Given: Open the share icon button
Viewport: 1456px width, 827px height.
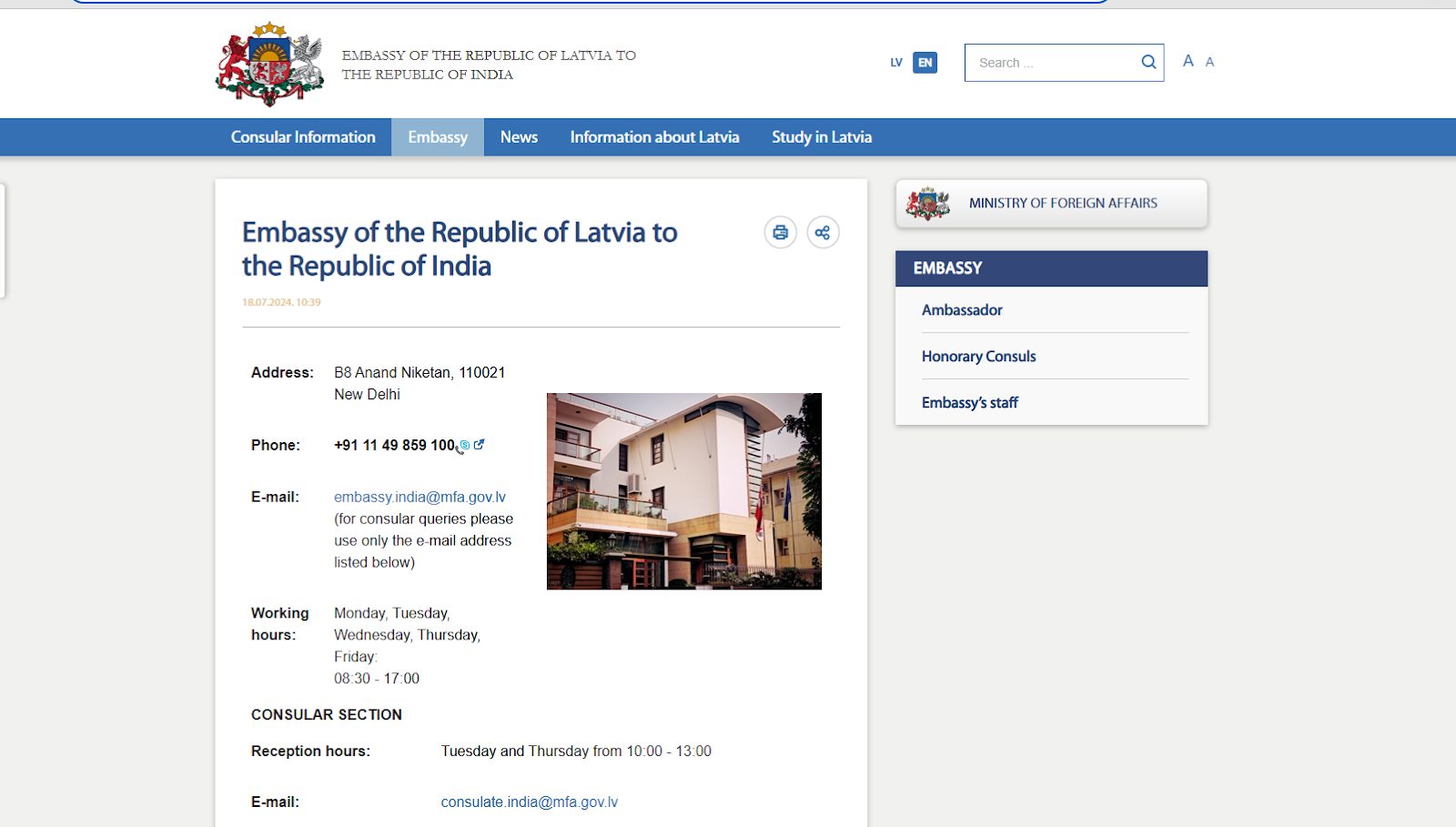Looking at the screenshot, I should click(823, 233).
